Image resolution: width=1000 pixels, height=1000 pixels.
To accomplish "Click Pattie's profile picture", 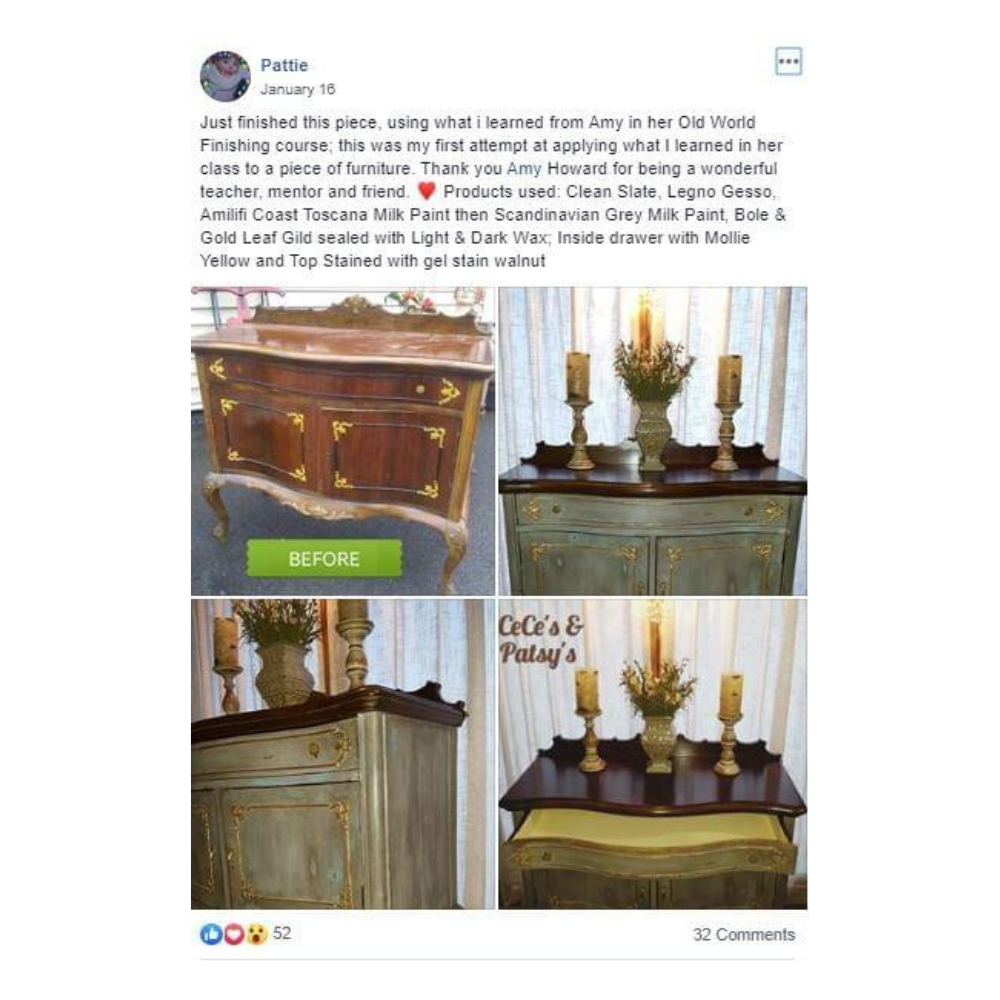I will tap(225, 77).
